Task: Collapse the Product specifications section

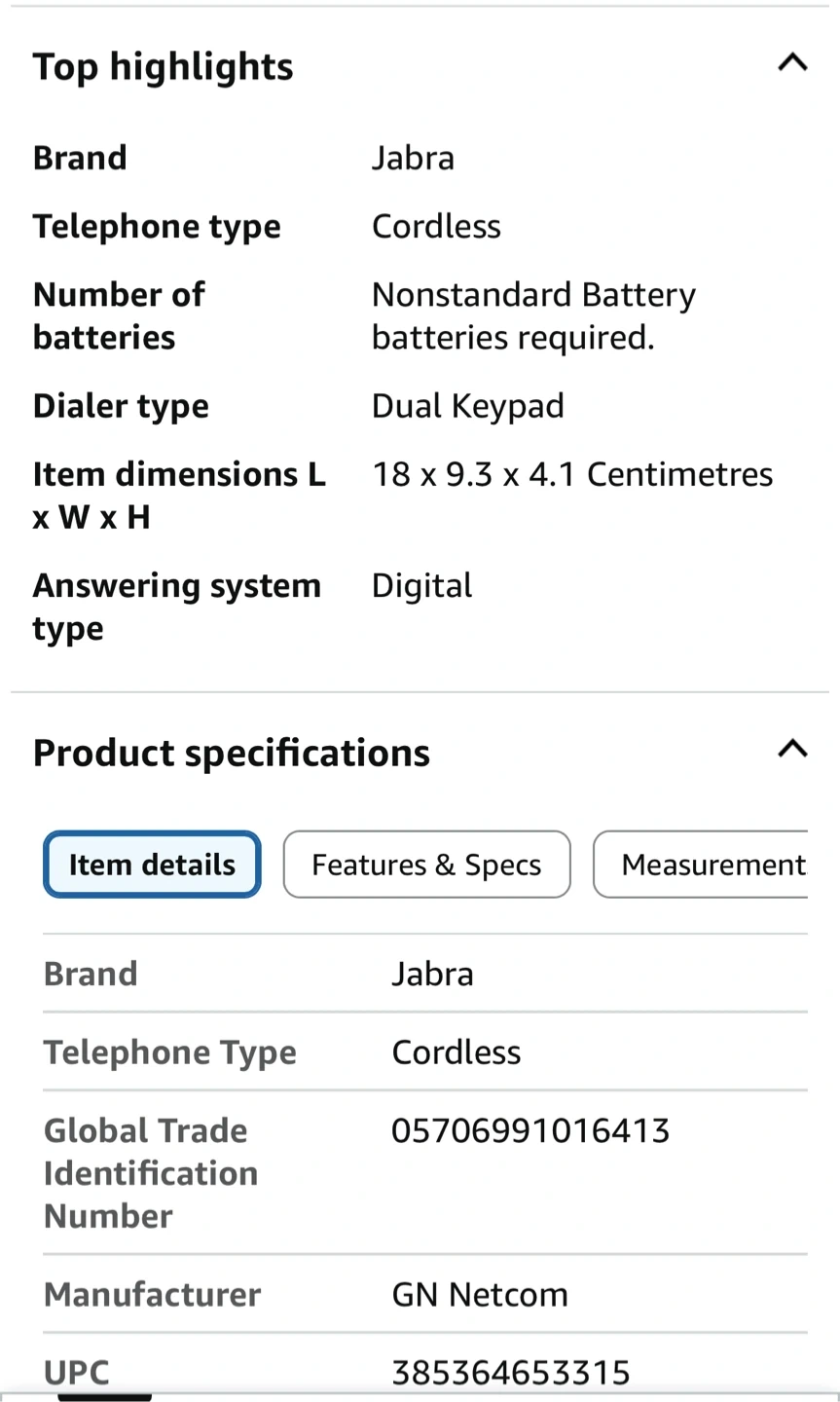Action: (x=792, y=749)
